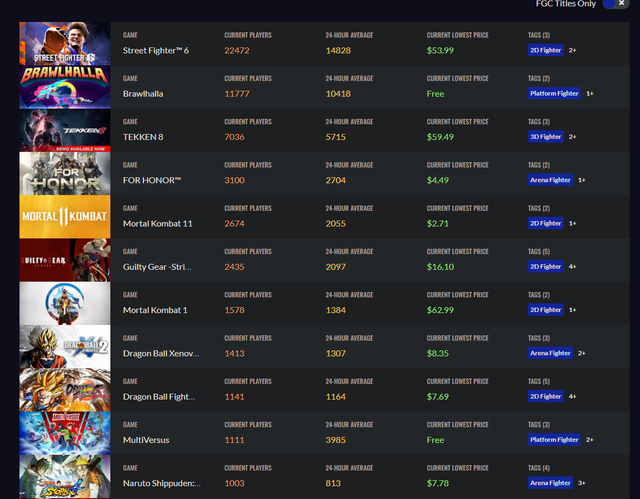Image resolution: width=640 pixels, height=499 pixels.
Task: Click the TEKKEN 8 game title
Action: pos(143,137)
